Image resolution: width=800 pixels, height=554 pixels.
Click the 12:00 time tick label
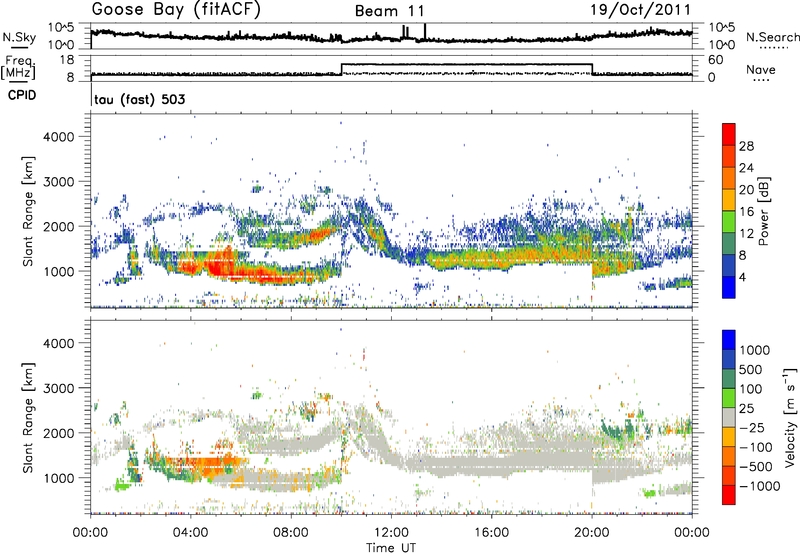tap(391, 533)
